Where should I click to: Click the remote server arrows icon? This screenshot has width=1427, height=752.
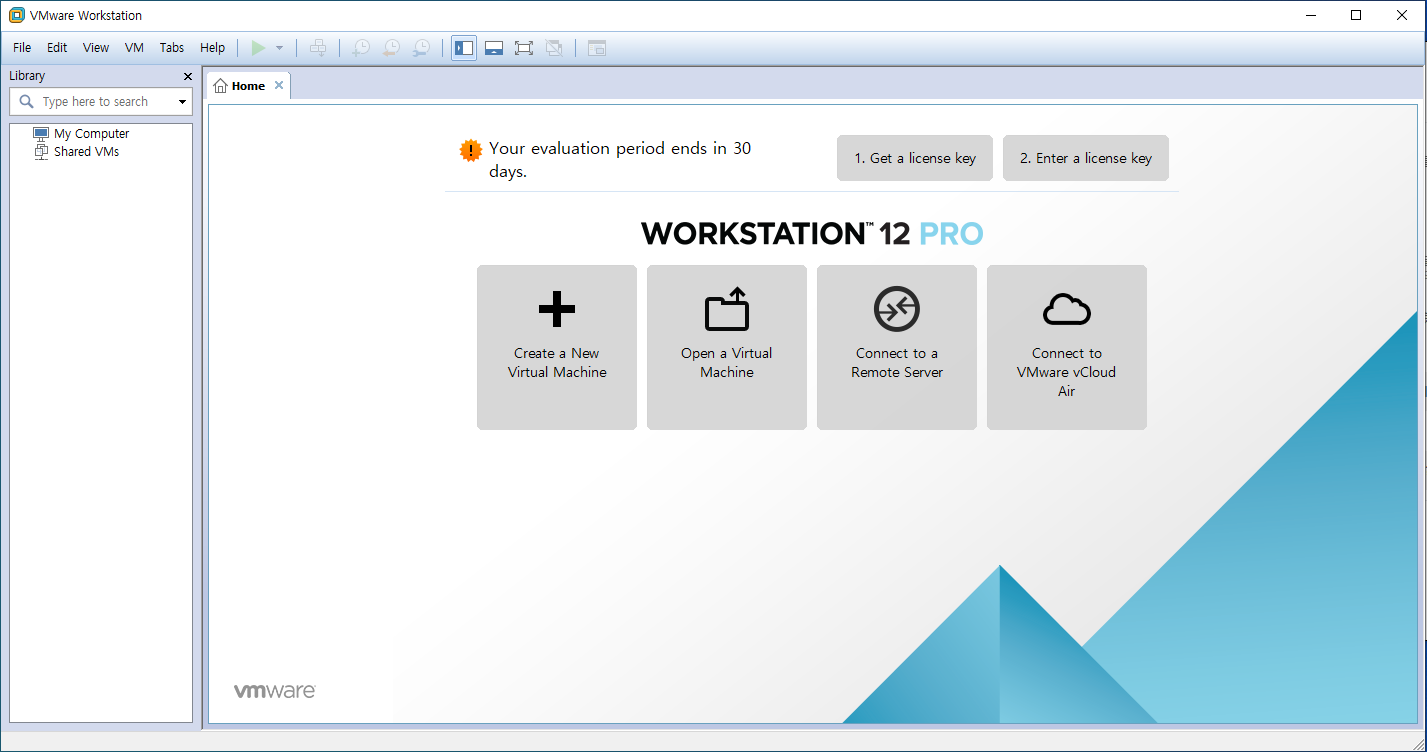tap(897, 309)
